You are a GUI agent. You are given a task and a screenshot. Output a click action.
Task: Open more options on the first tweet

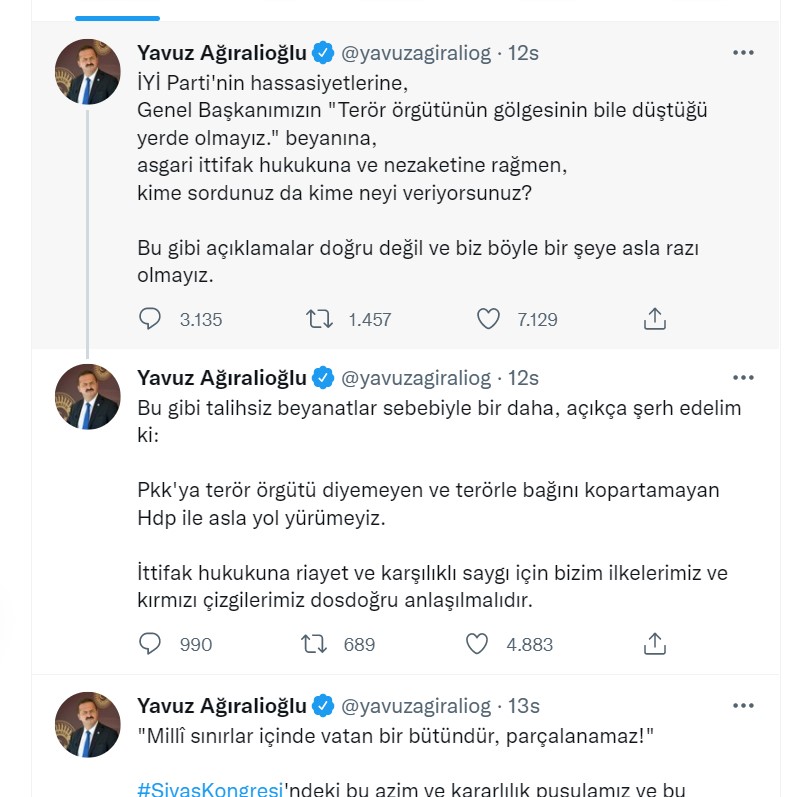tap(742, 53)
